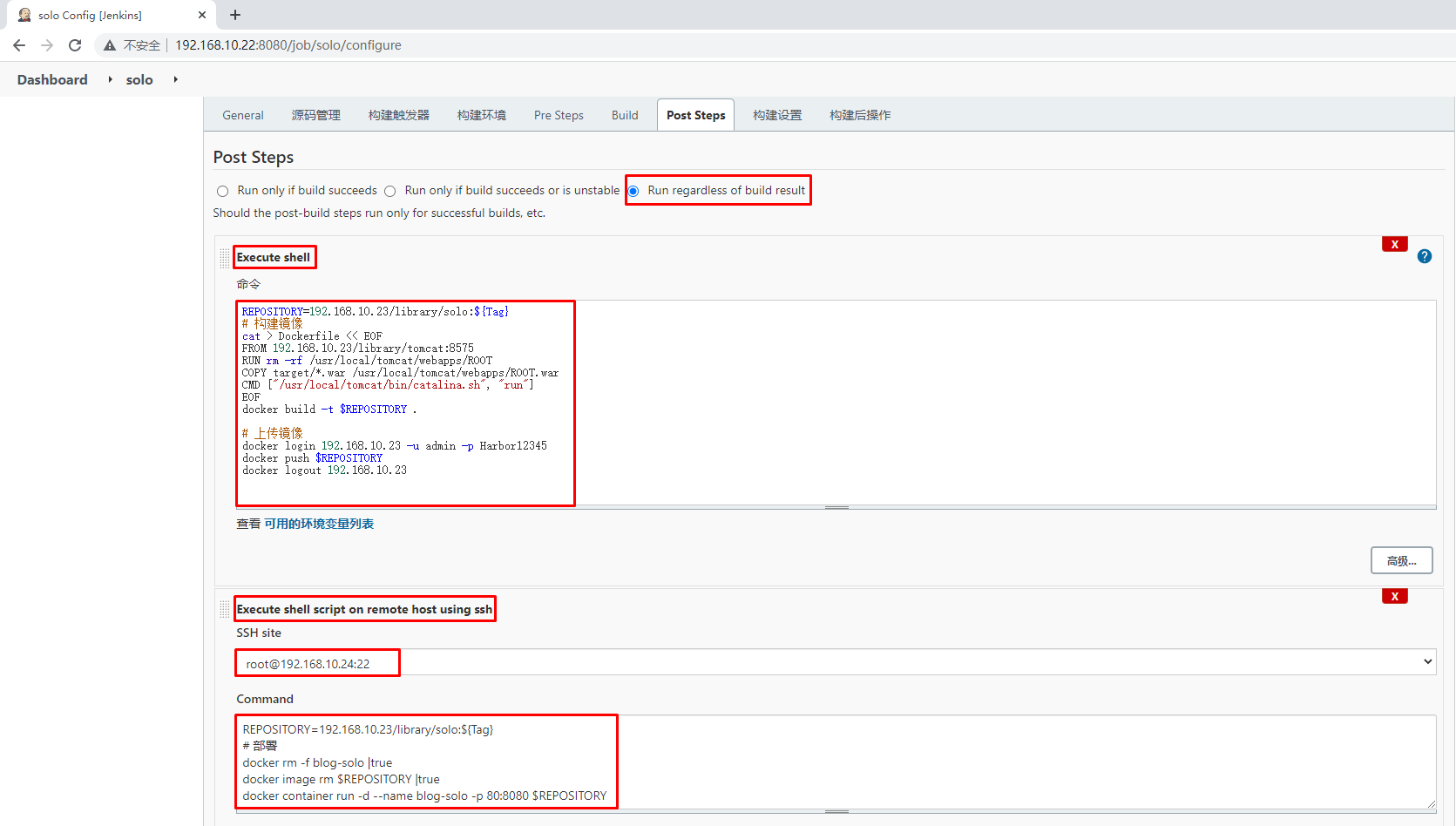Click the 'SSH site' label
Screen dimensions: 1456x826
coord(259,633)
